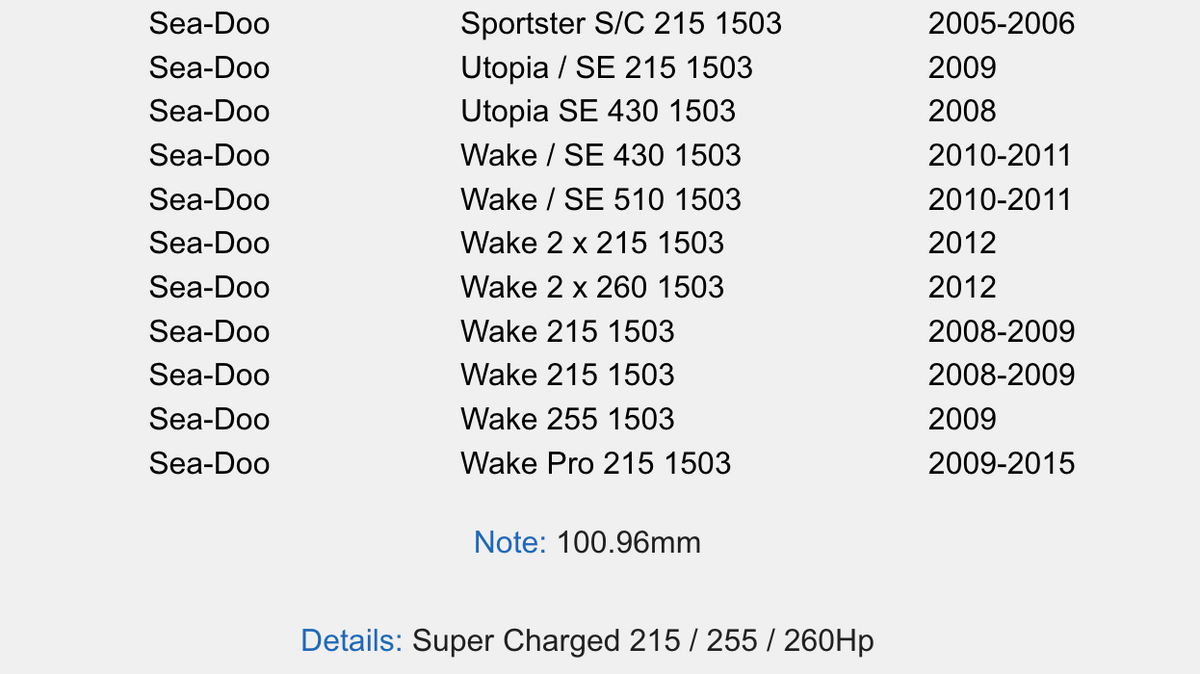This screenshot has width=1200, height=674.
Task: Click the 2009-2015 year range
Action: coord(1001,464)
